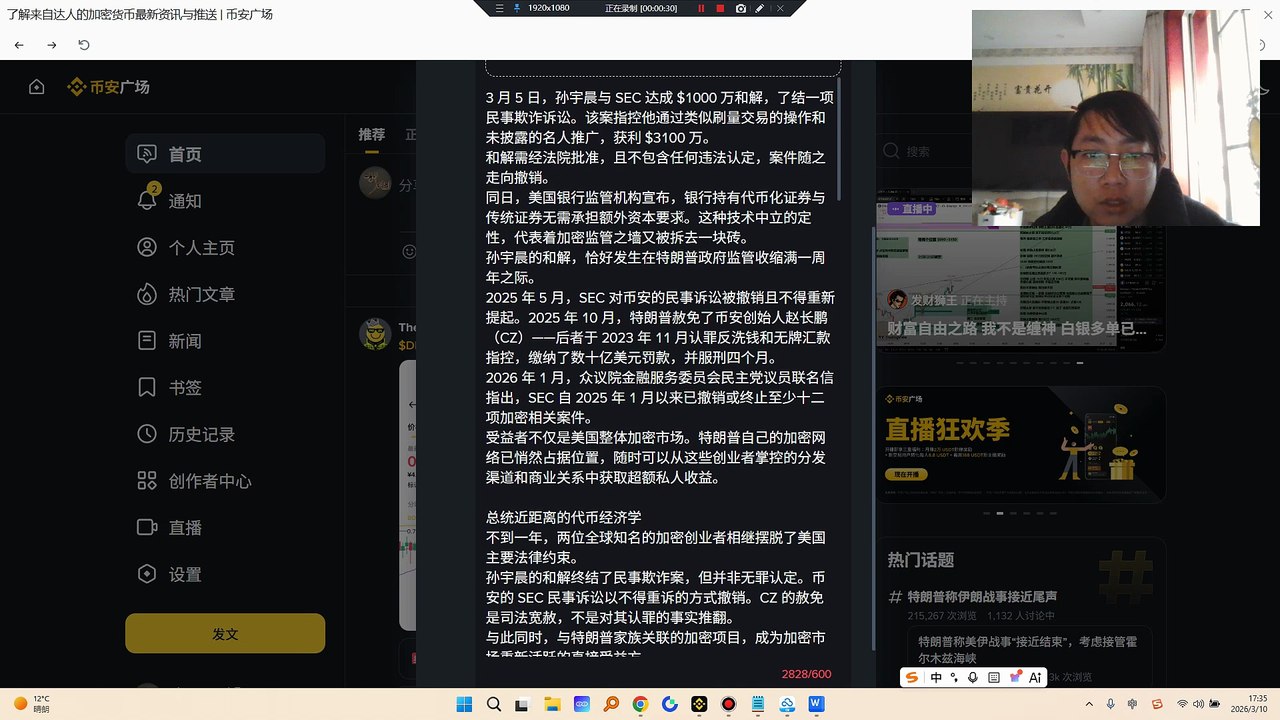
Task: Click the feed post author avatar
Action: click(x=375, y=334)
